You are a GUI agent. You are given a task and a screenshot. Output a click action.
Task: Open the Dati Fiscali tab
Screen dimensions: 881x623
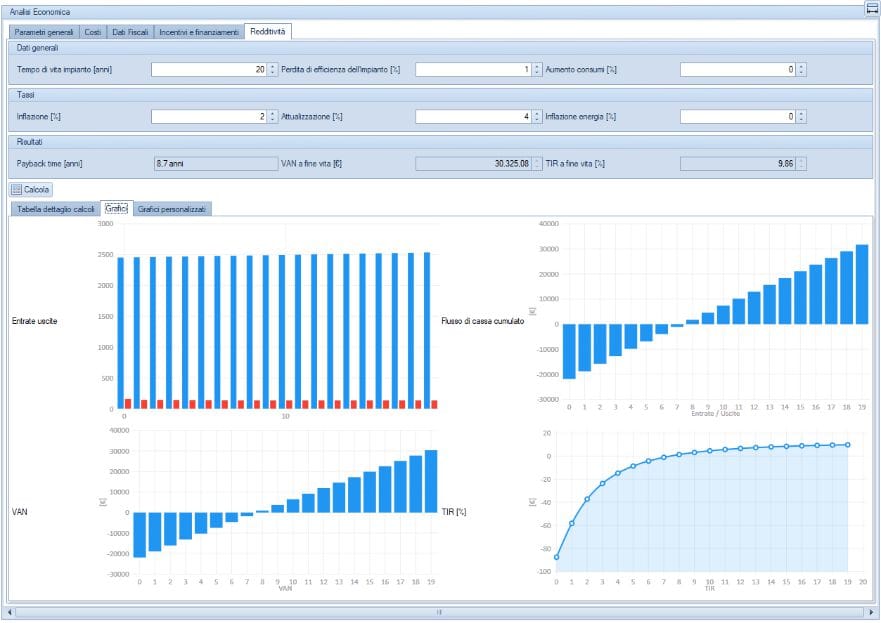pos(130,32)
